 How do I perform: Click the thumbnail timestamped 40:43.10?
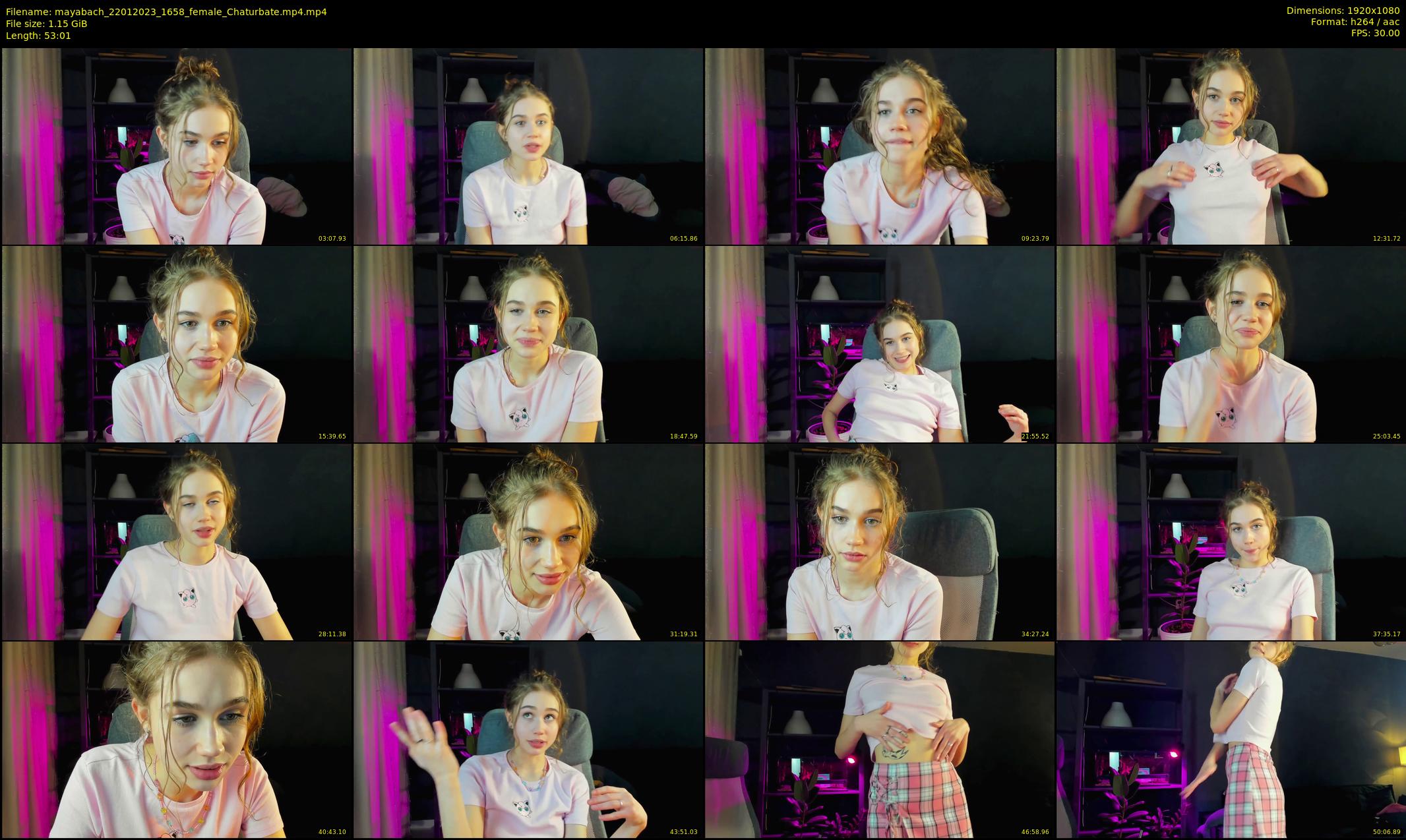[177, 740]
